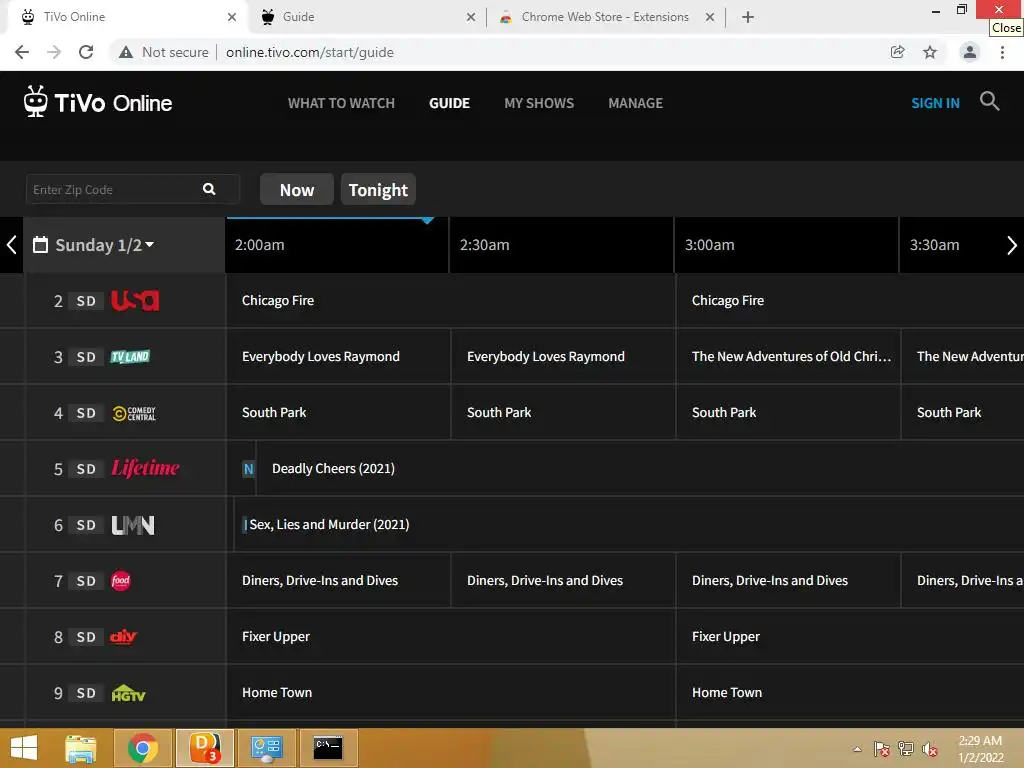Click the New badge beside Deadly Cheers
The width and height of the screenshot is (1024, 768).
248,469
